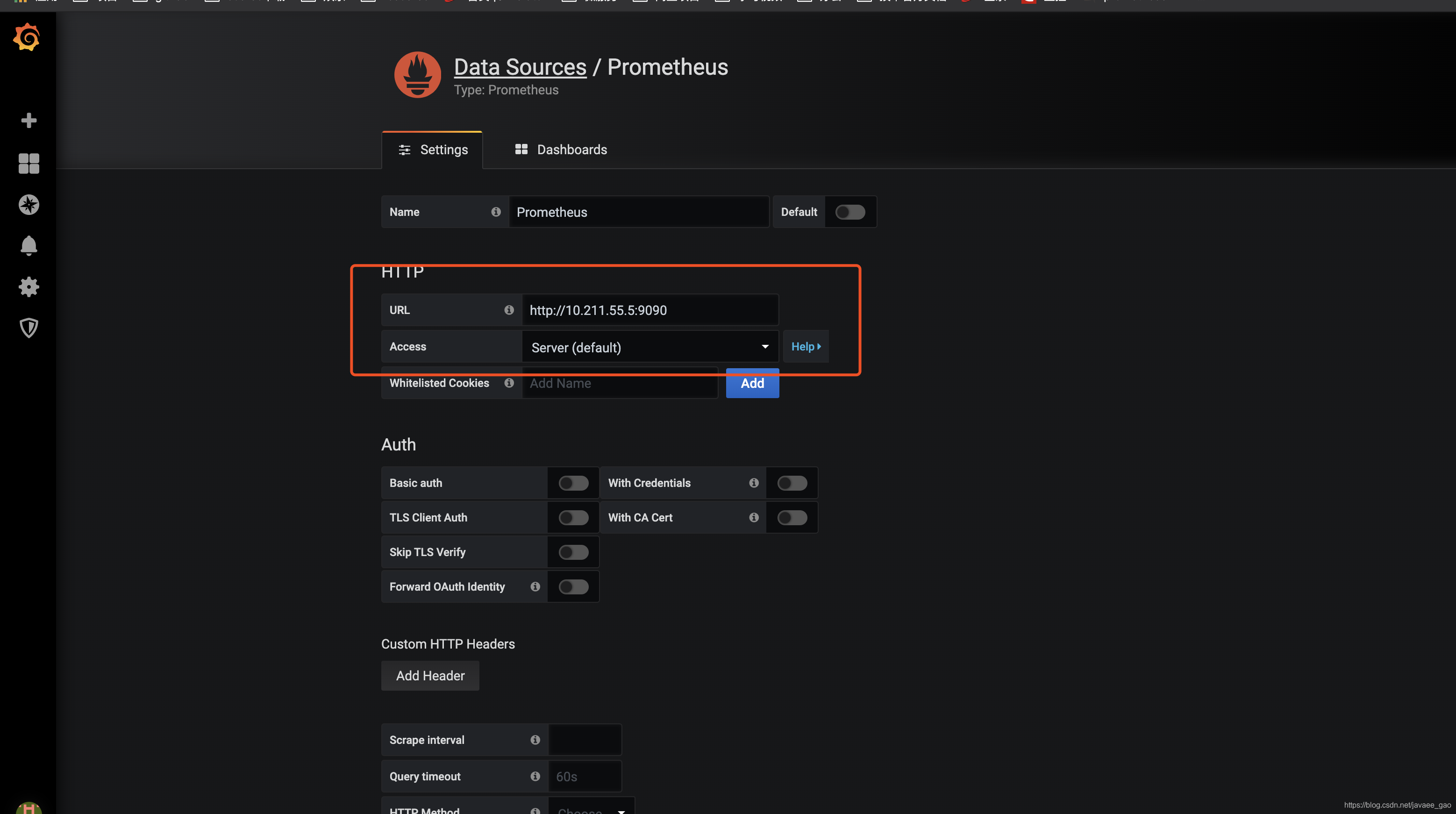Enable the Skip TLS Verify toggle
Viewport: 1456px width, 814px height.
[573, 552]
